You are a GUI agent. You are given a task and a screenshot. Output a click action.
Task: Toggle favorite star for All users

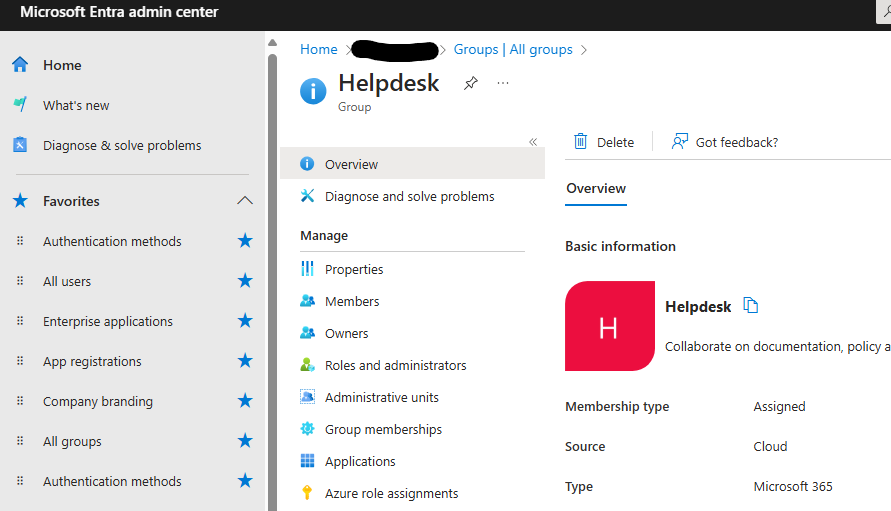(x=245, y=281)
